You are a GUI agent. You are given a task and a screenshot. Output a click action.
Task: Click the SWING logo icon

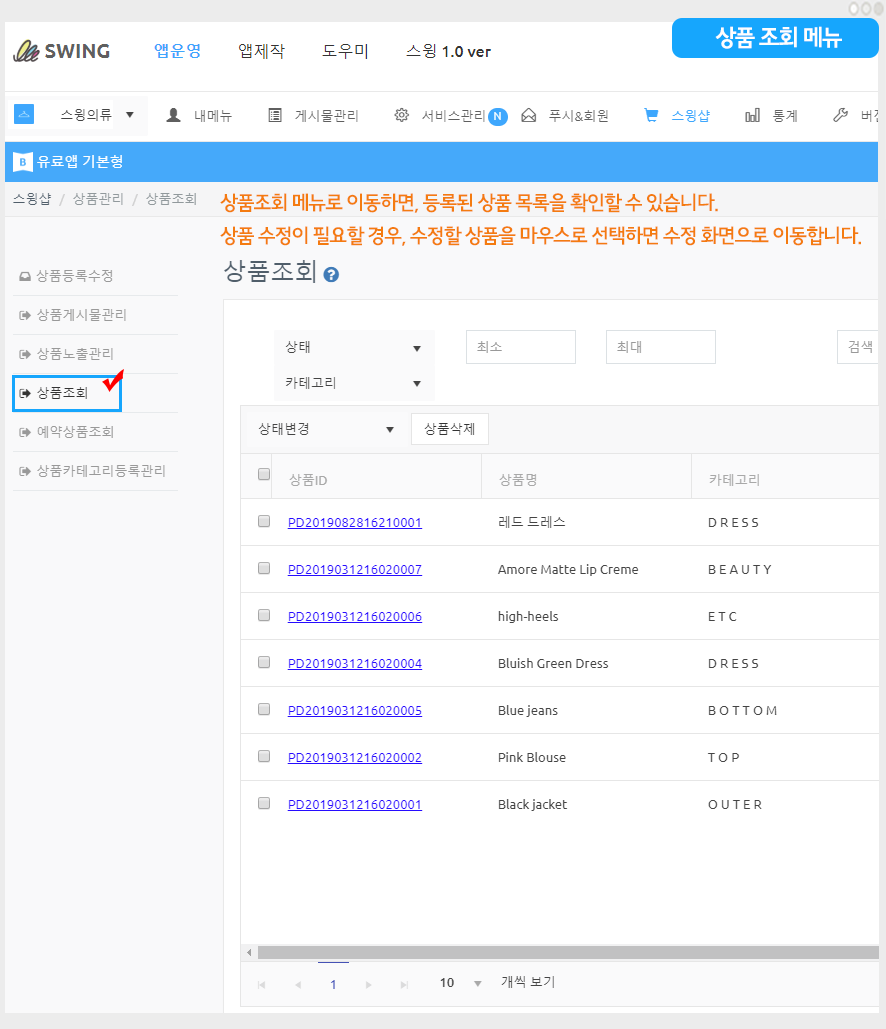(x=25, y=51)
